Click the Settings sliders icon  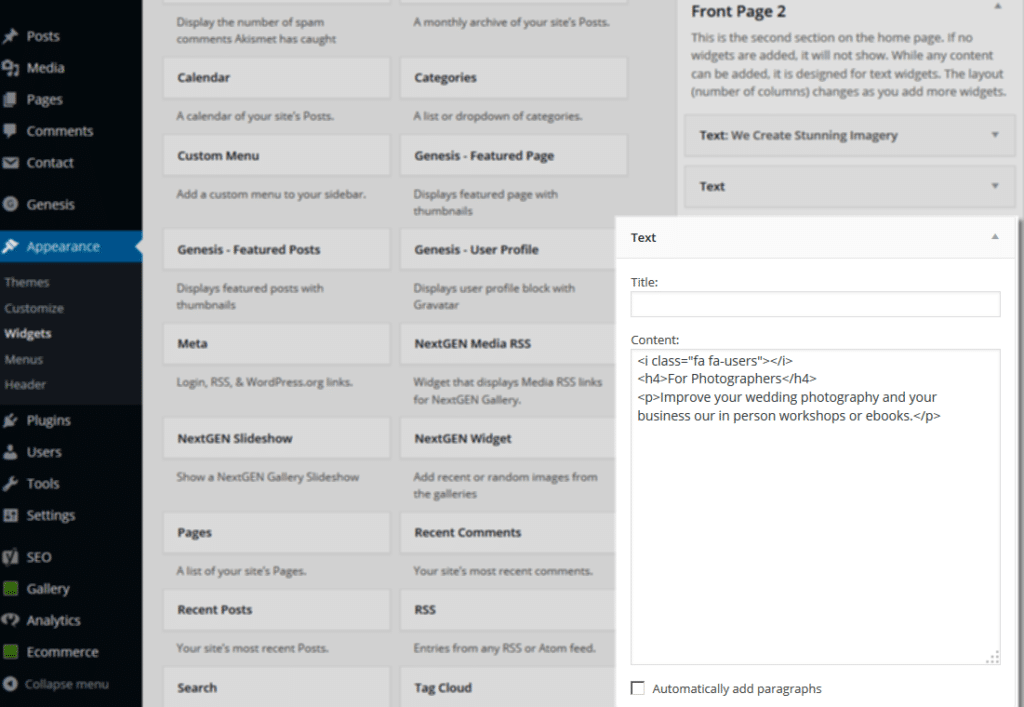pos(10,515)
